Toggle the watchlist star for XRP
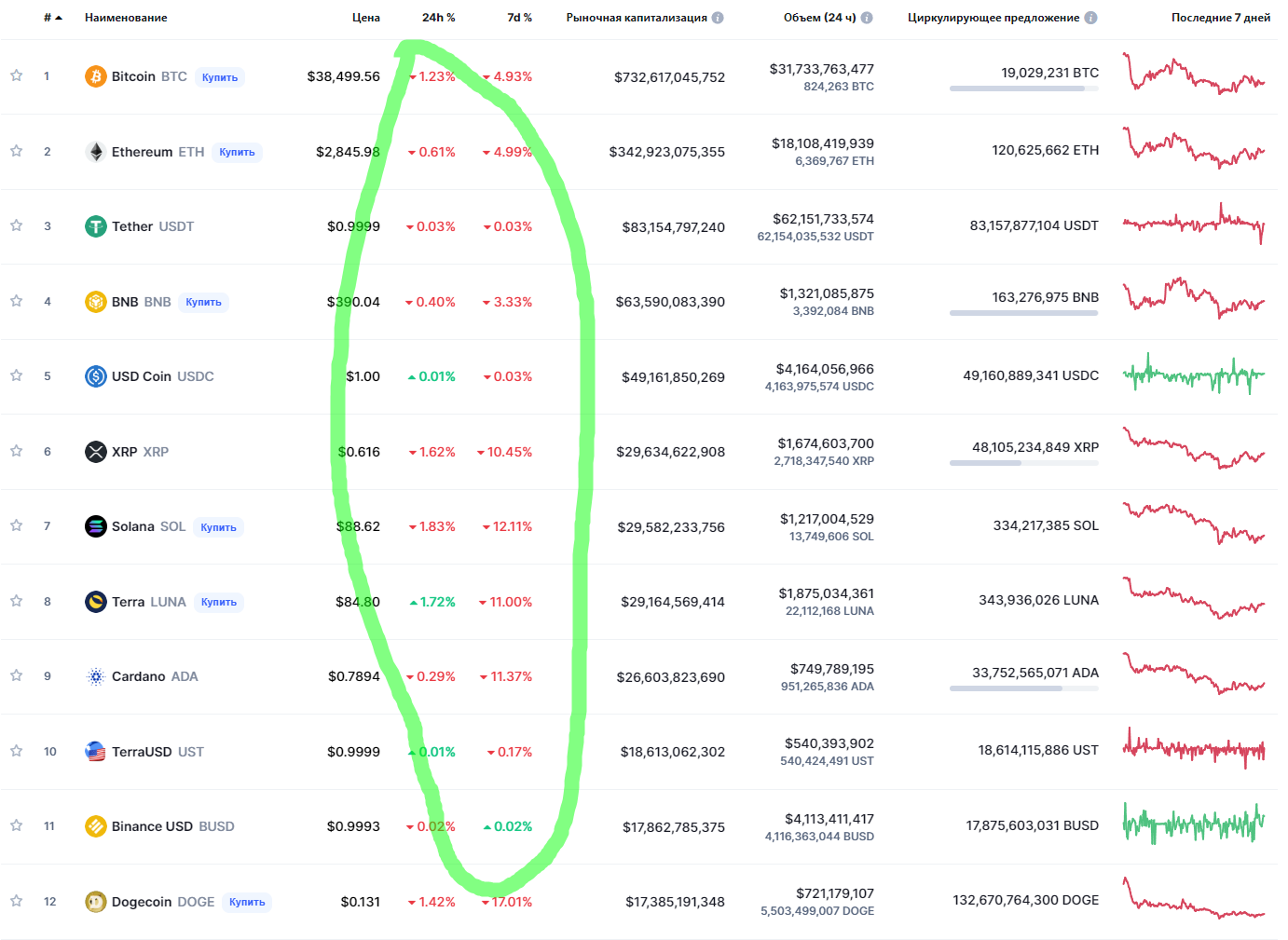The height and width of the screenshot is (940, 1288). pos(16,451)
